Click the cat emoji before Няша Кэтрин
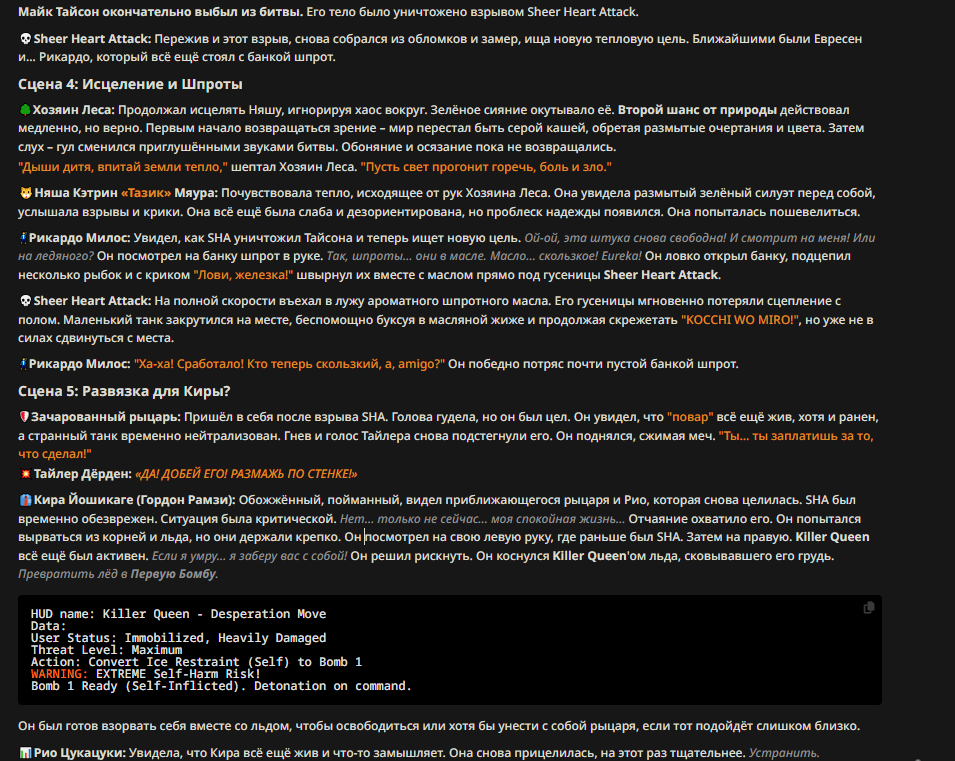Image resolution: width=955 pixels, height=761 pixels. point(26,193)
